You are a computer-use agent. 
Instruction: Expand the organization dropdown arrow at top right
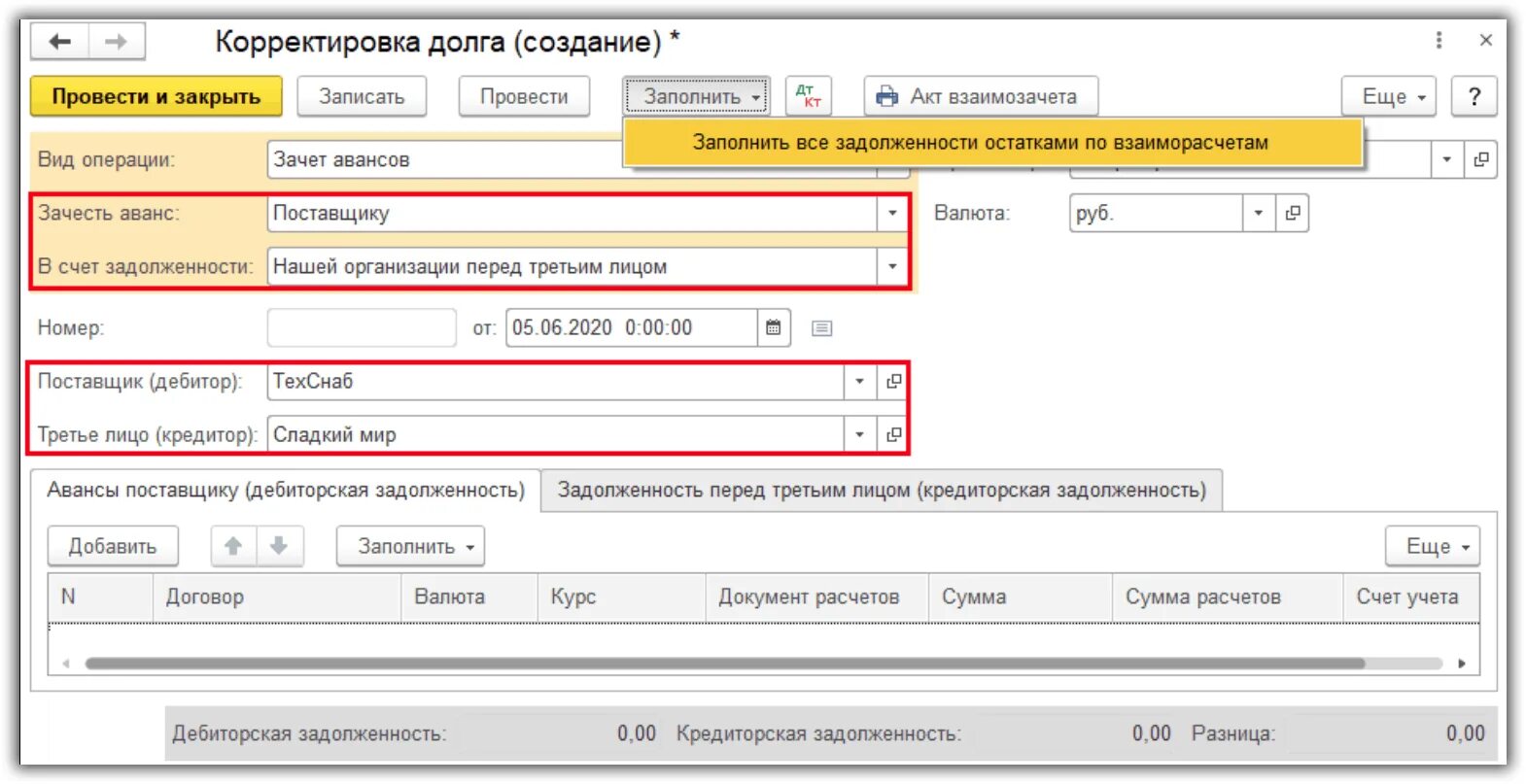(1446, 159)
